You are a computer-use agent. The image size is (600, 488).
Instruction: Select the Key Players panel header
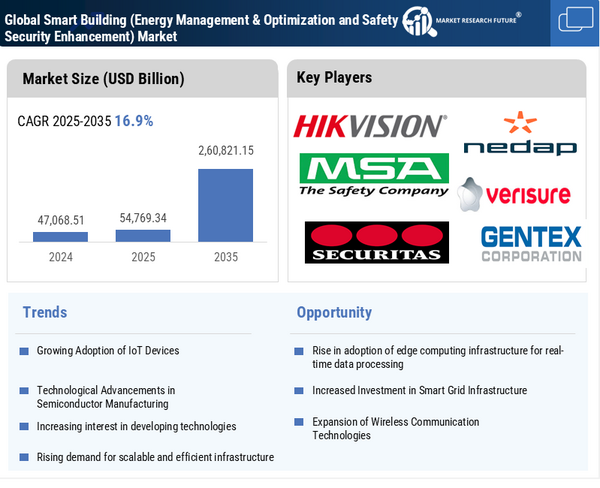[334, 78]
